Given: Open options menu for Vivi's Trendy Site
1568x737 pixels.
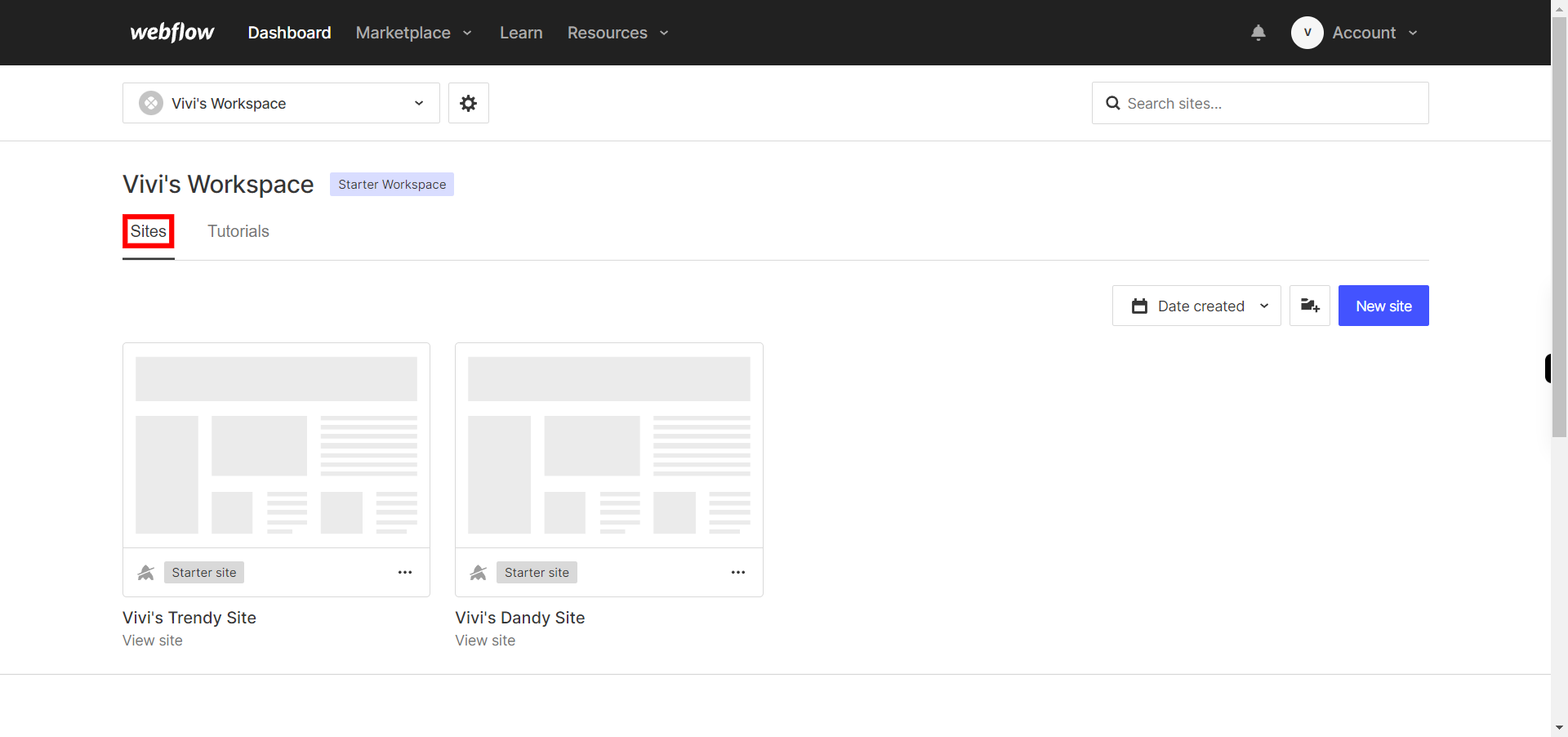Looking at the screenshot, I should click(x=405, y=573).
